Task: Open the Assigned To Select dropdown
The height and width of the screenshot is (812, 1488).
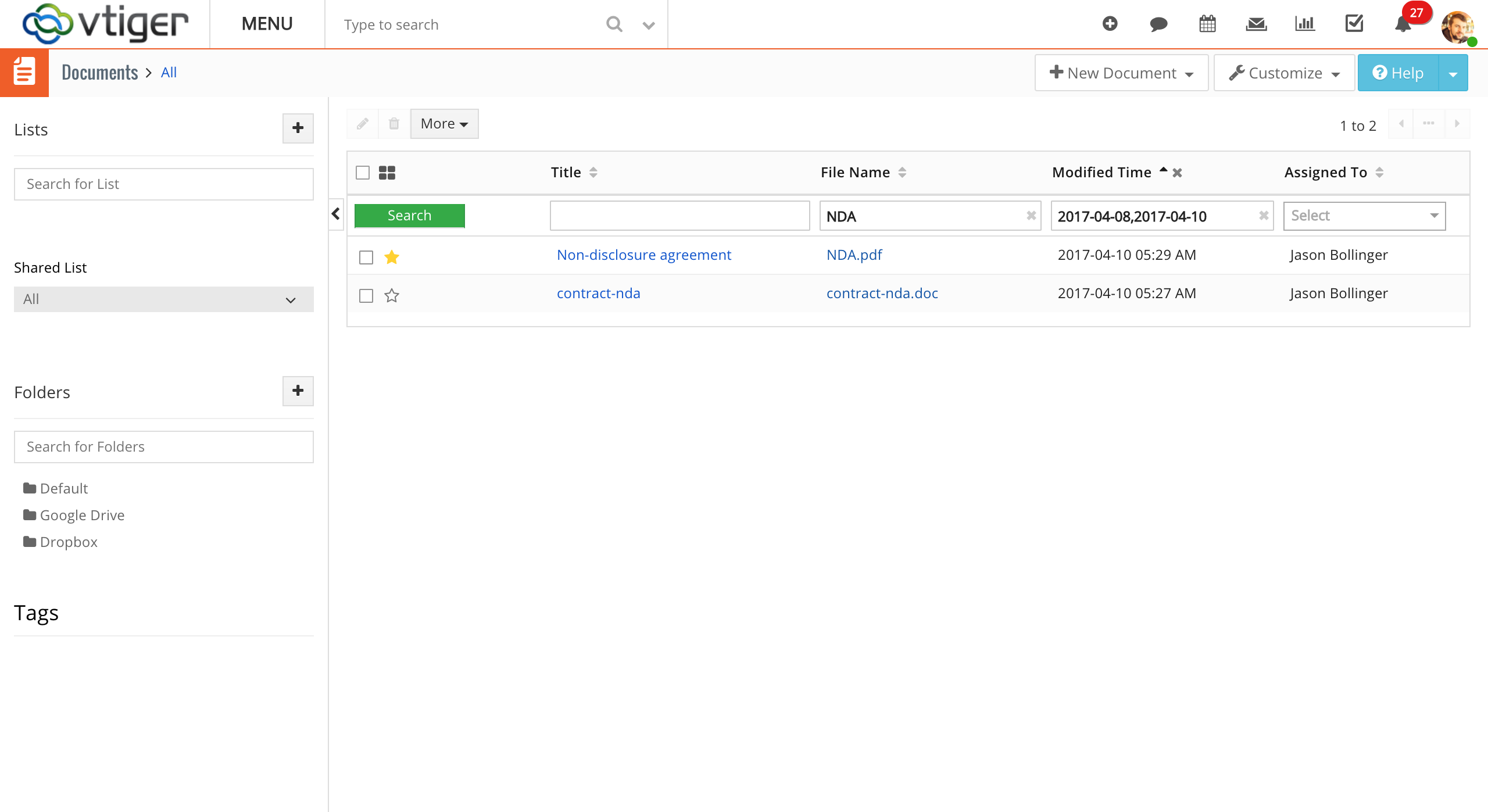Action: tap(1364, 216)
